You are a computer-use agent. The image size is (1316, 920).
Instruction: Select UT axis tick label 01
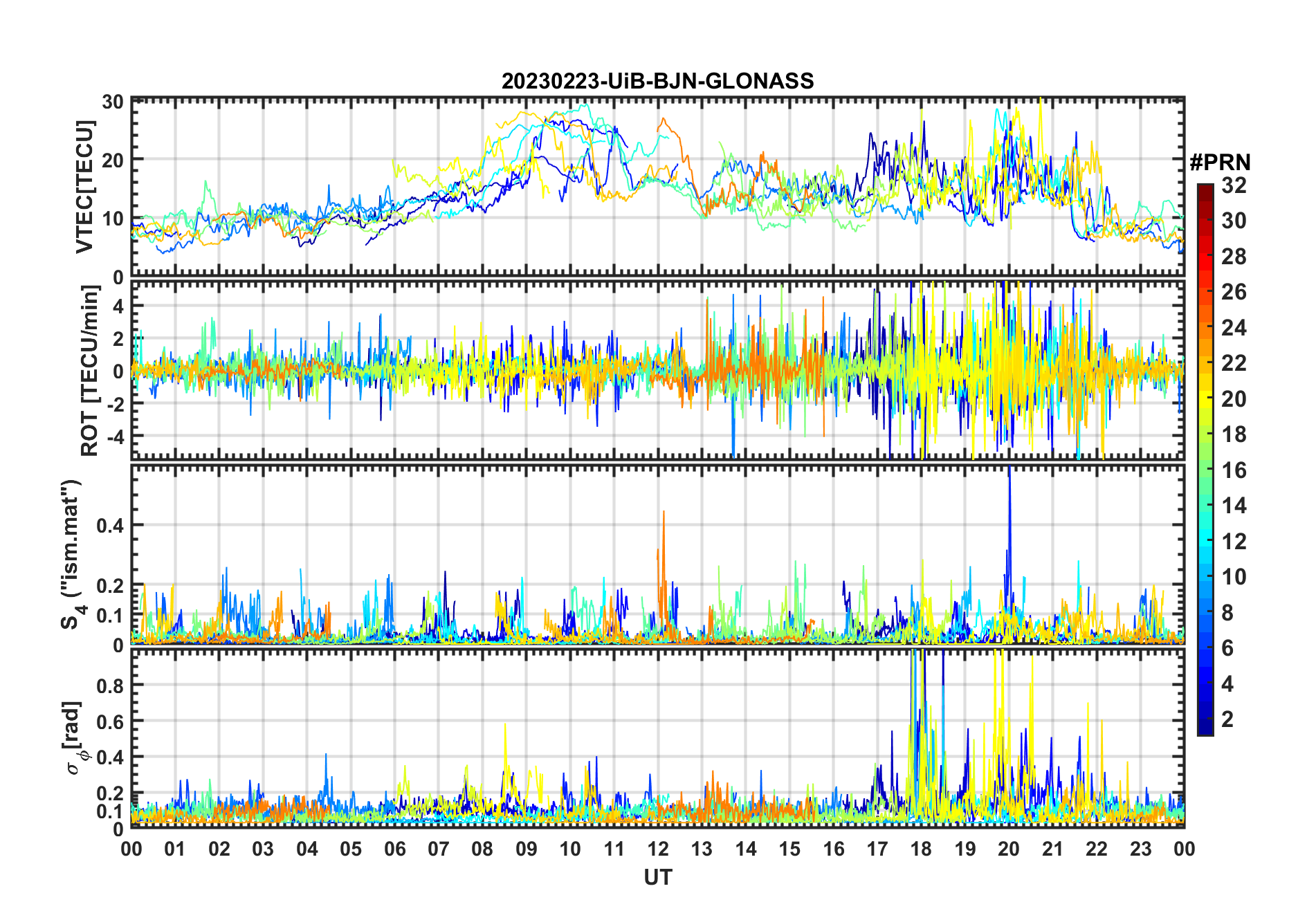175,849
